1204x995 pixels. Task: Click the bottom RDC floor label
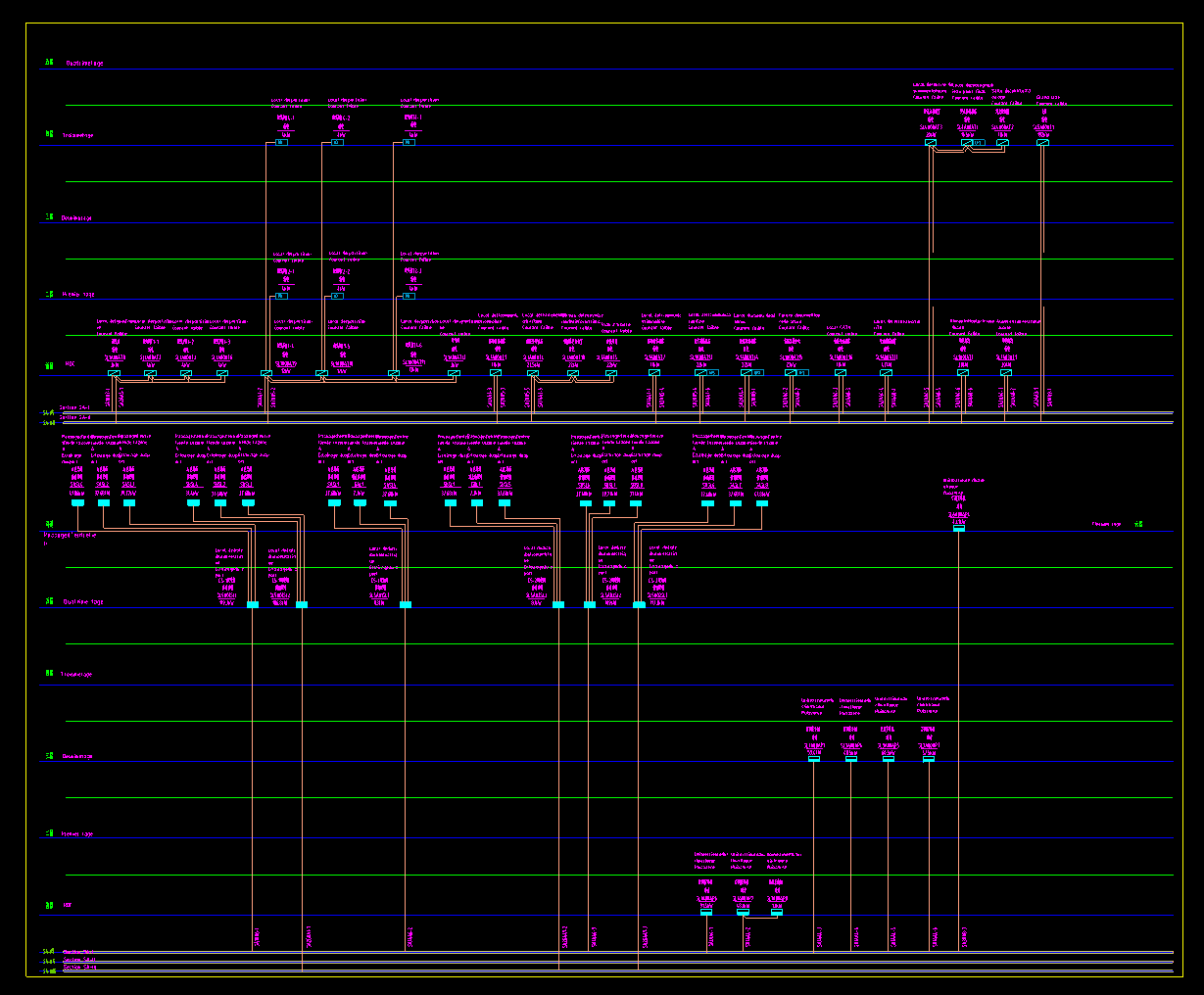pos(68,906)
